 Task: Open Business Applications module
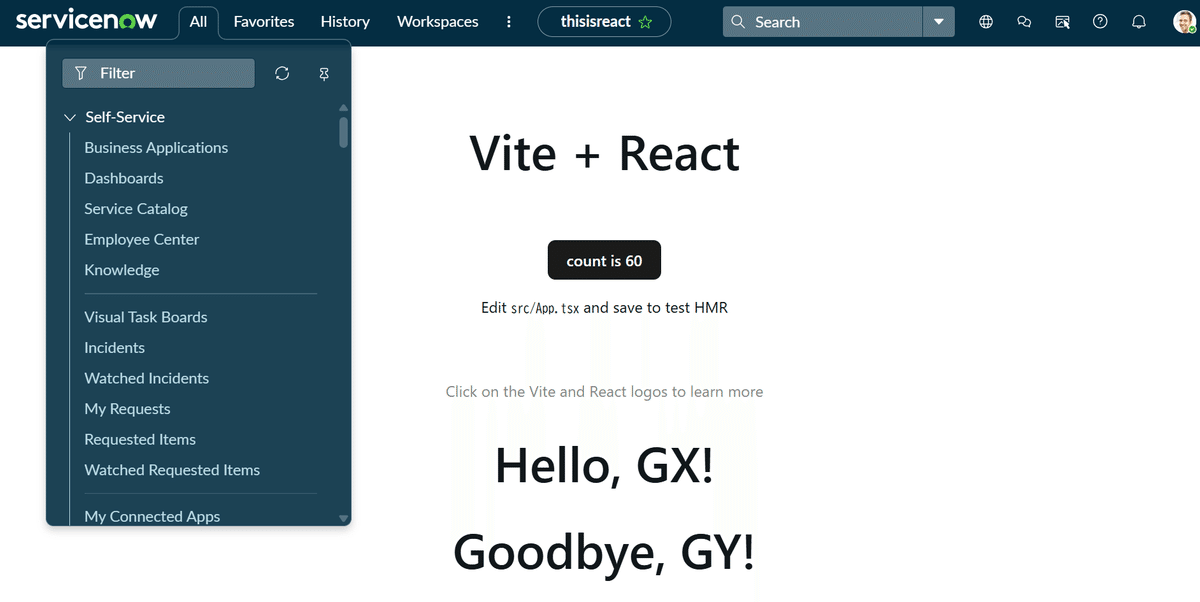[156, 147]
